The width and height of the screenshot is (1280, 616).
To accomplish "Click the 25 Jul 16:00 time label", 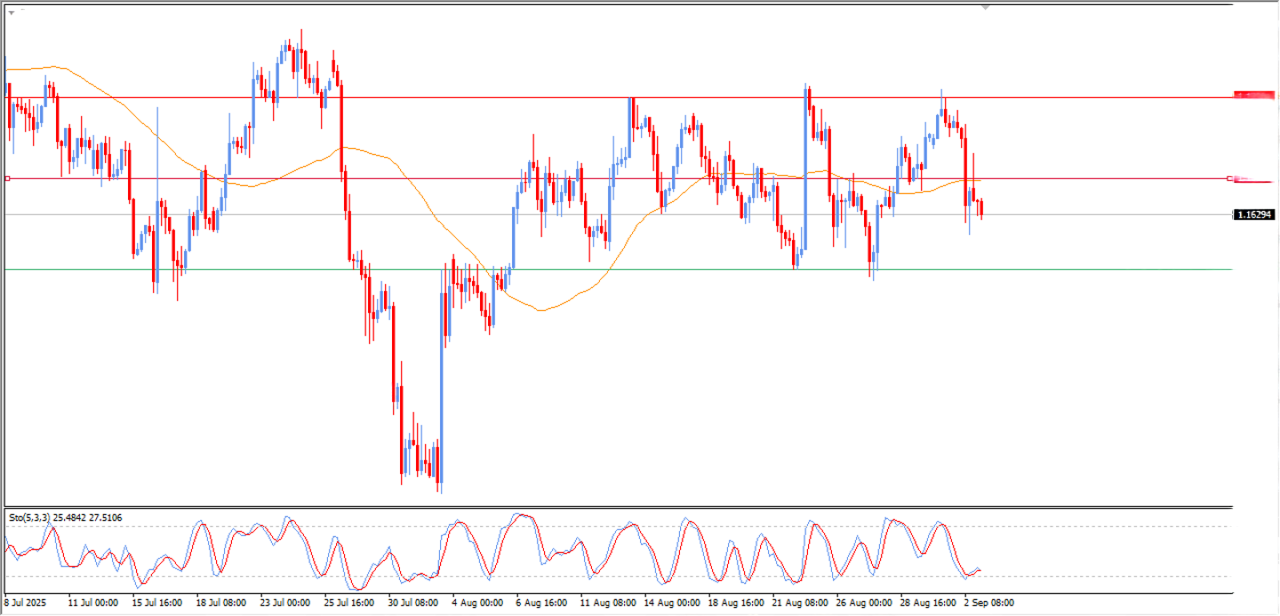I will 348,603.
